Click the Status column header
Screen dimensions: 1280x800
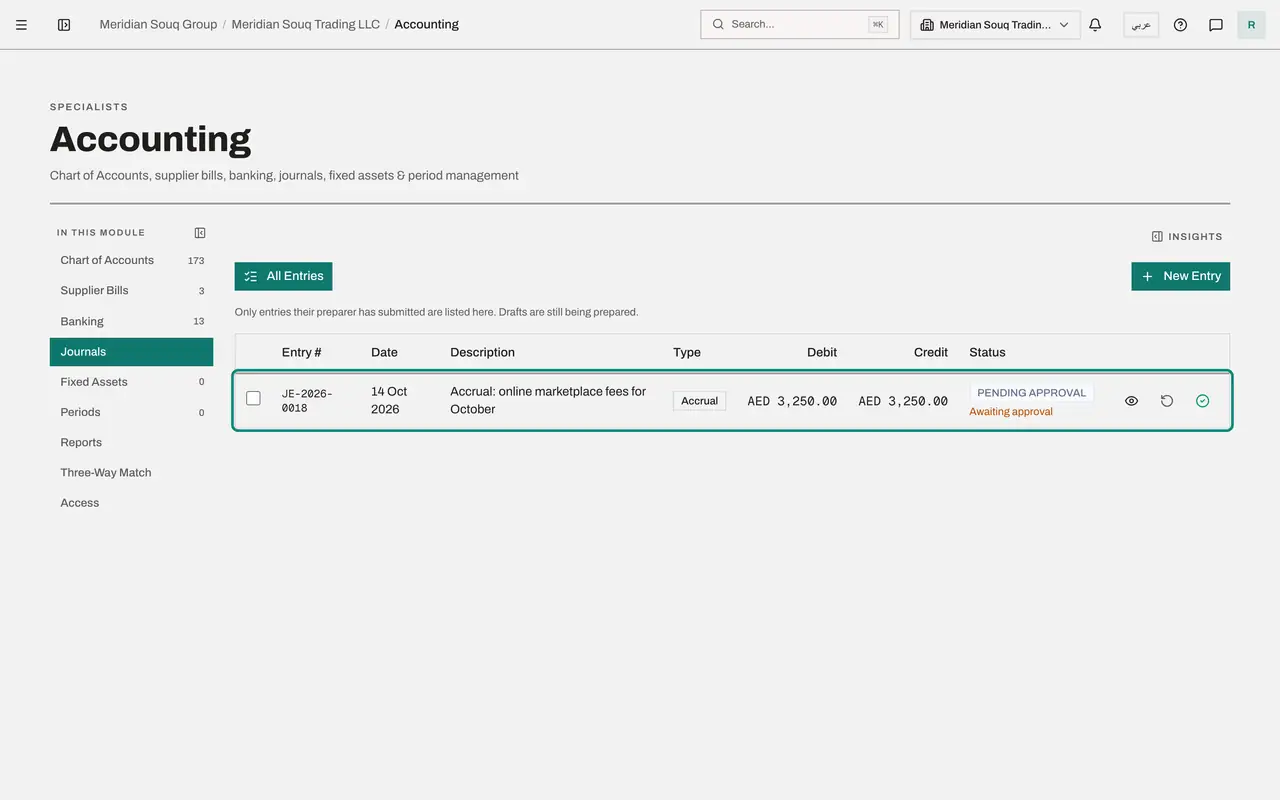point(987,352)
